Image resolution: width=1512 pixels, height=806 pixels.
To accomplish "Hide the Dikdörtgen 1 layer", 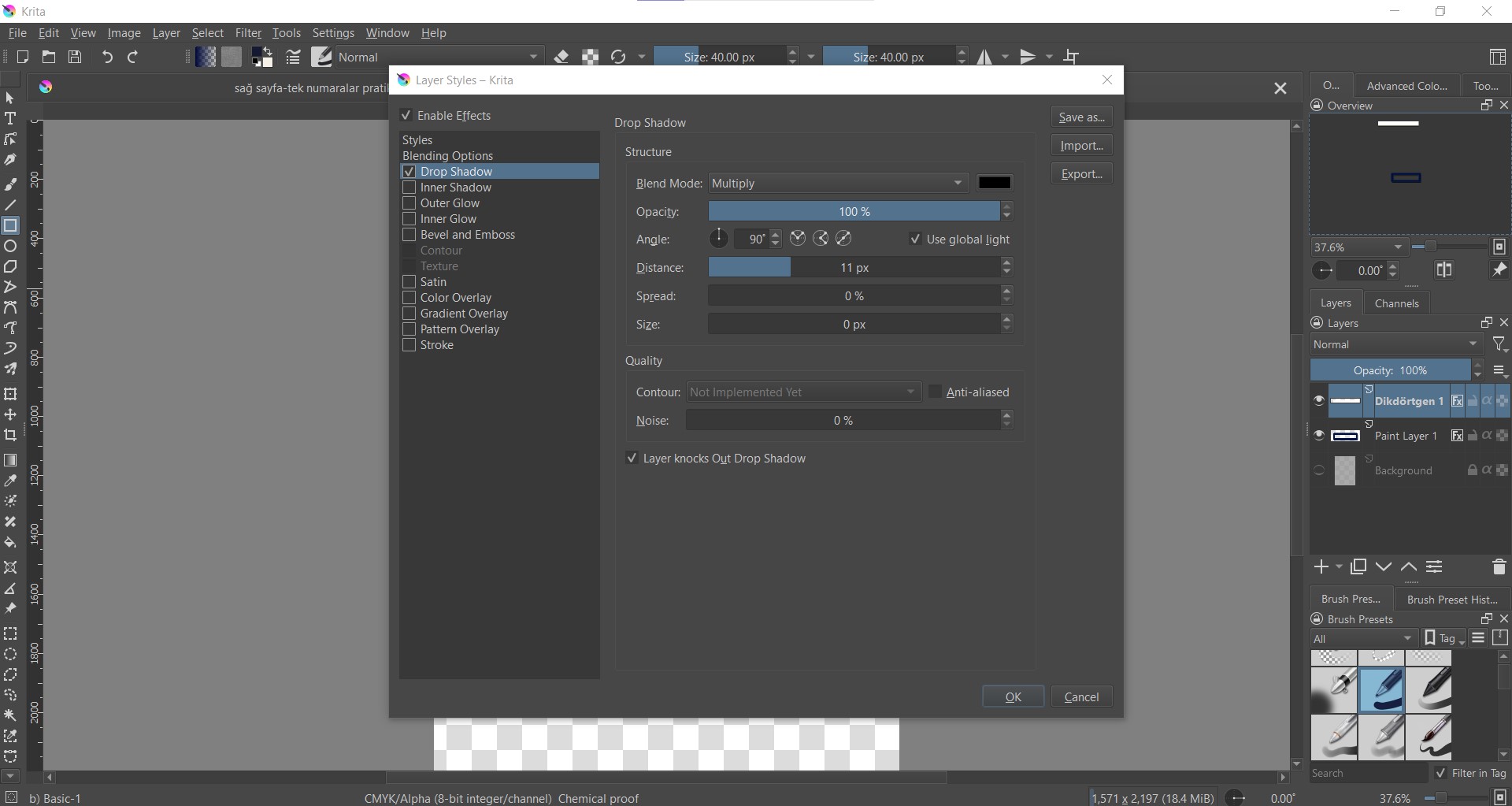I will point(1318,401).
